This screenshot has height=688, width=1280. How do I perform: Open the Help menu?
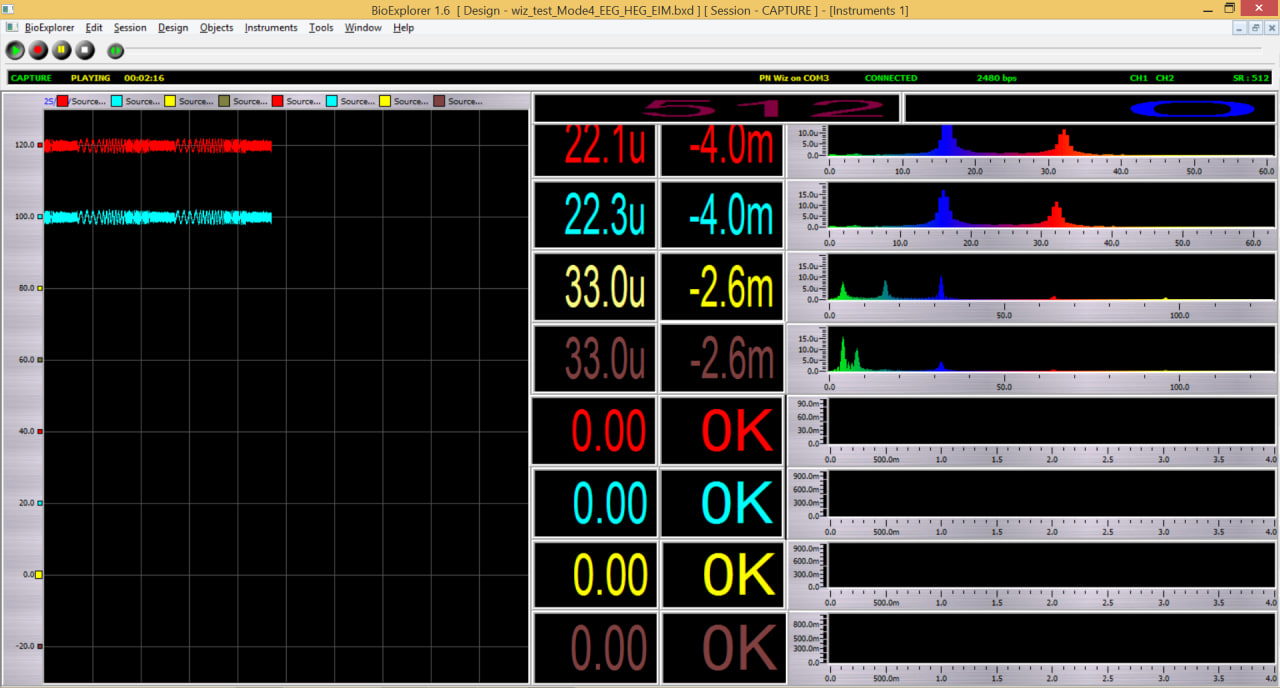403,28
